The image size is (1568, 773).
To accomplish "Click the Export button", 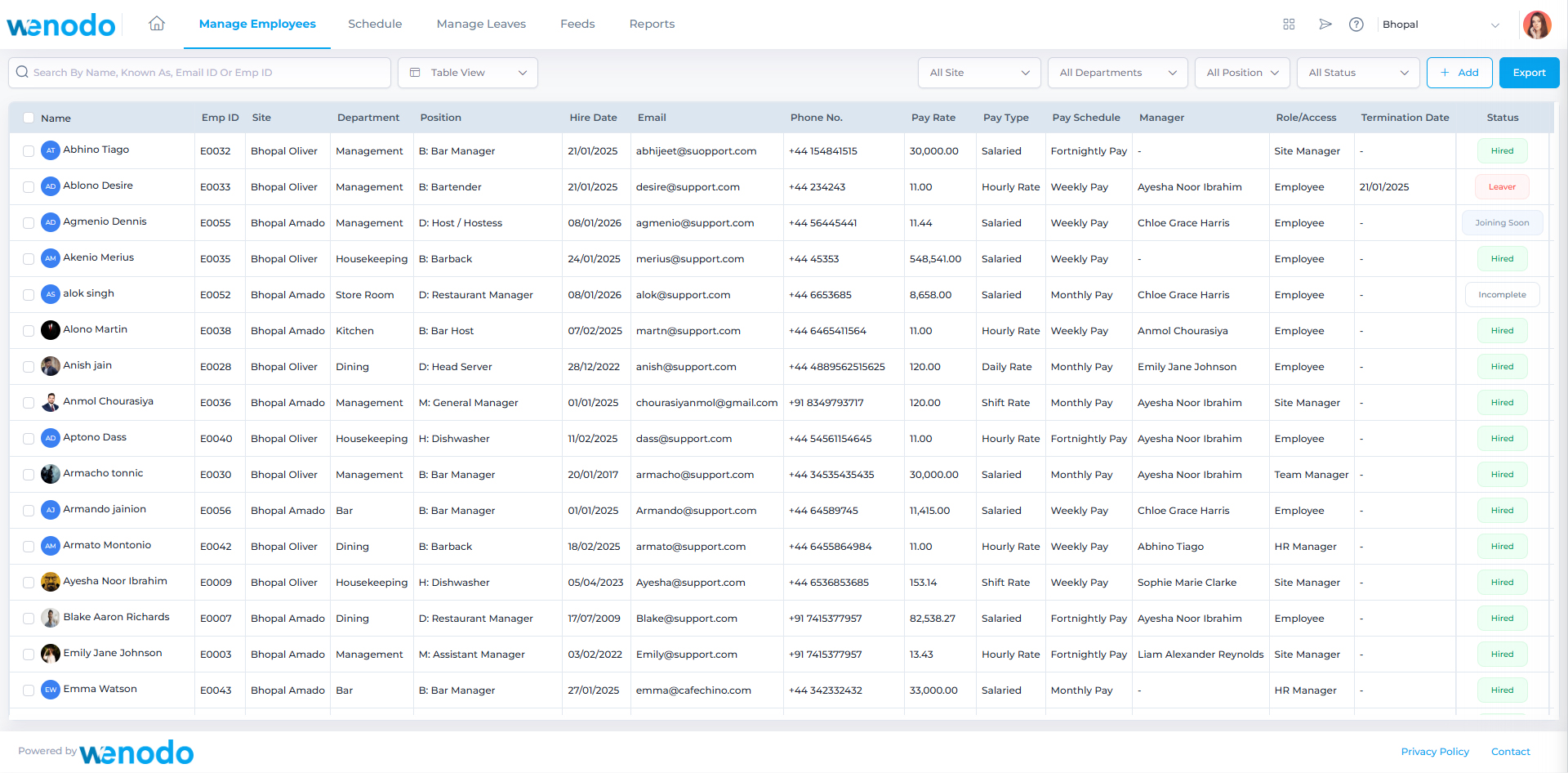I will tap(1529, 72).
